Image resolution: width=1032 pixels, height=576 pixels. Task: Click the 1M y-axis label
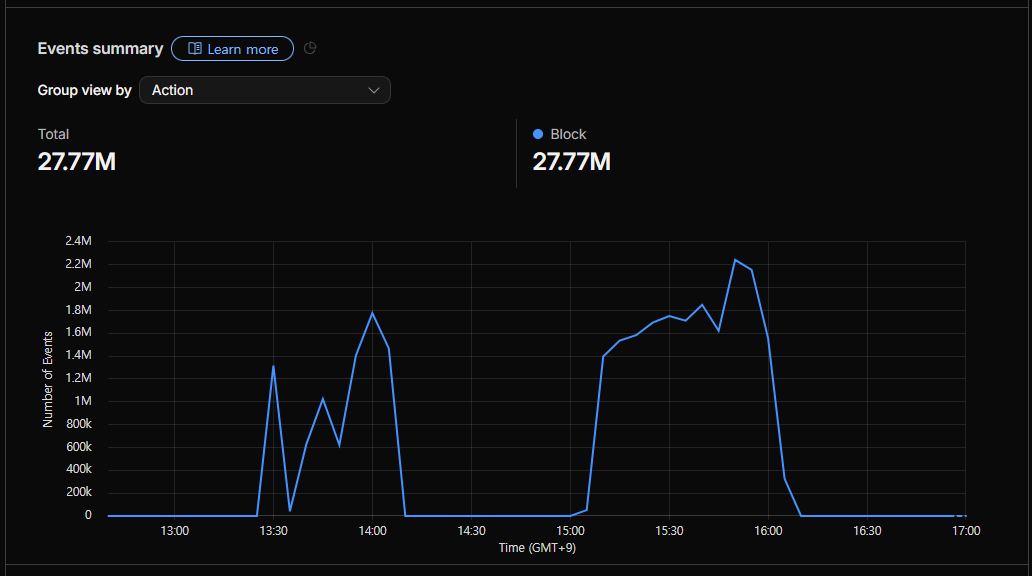click(83, 401)
